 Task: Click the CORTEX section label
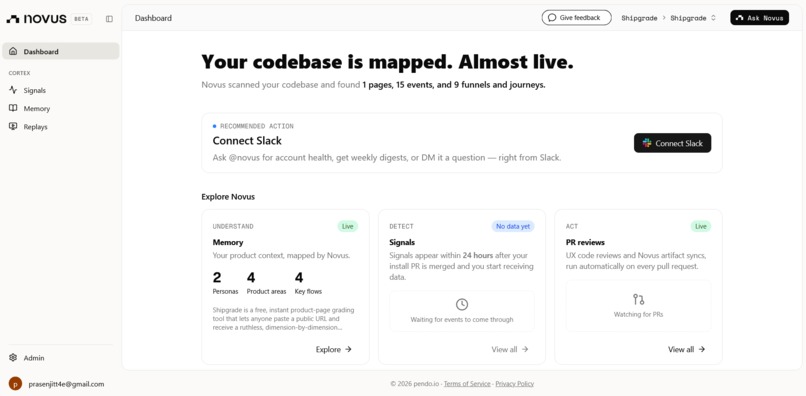pos(19,73)
